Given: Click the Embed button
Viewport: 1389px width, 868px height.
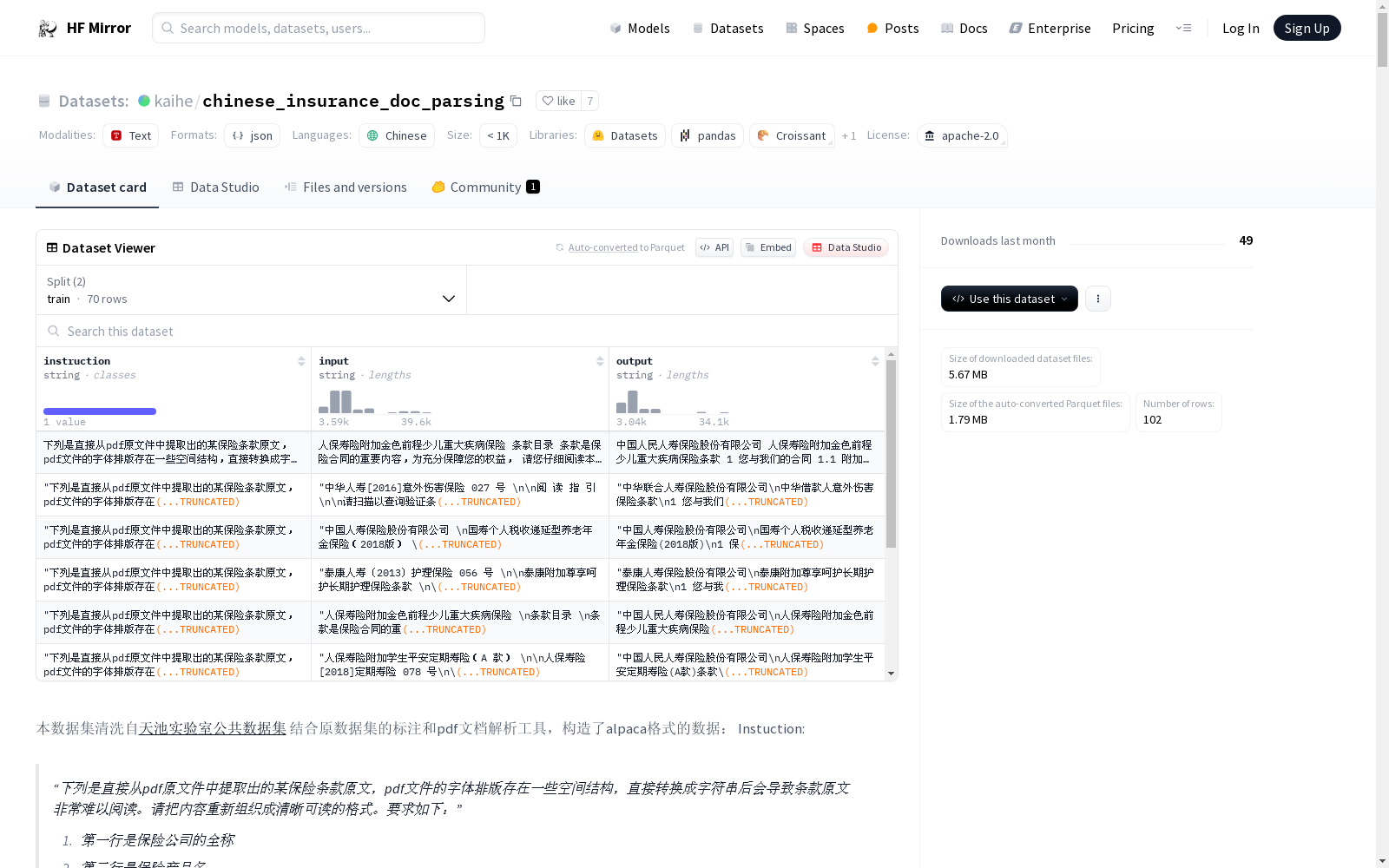Looking at the screenshot, I should tap(768, 247).
